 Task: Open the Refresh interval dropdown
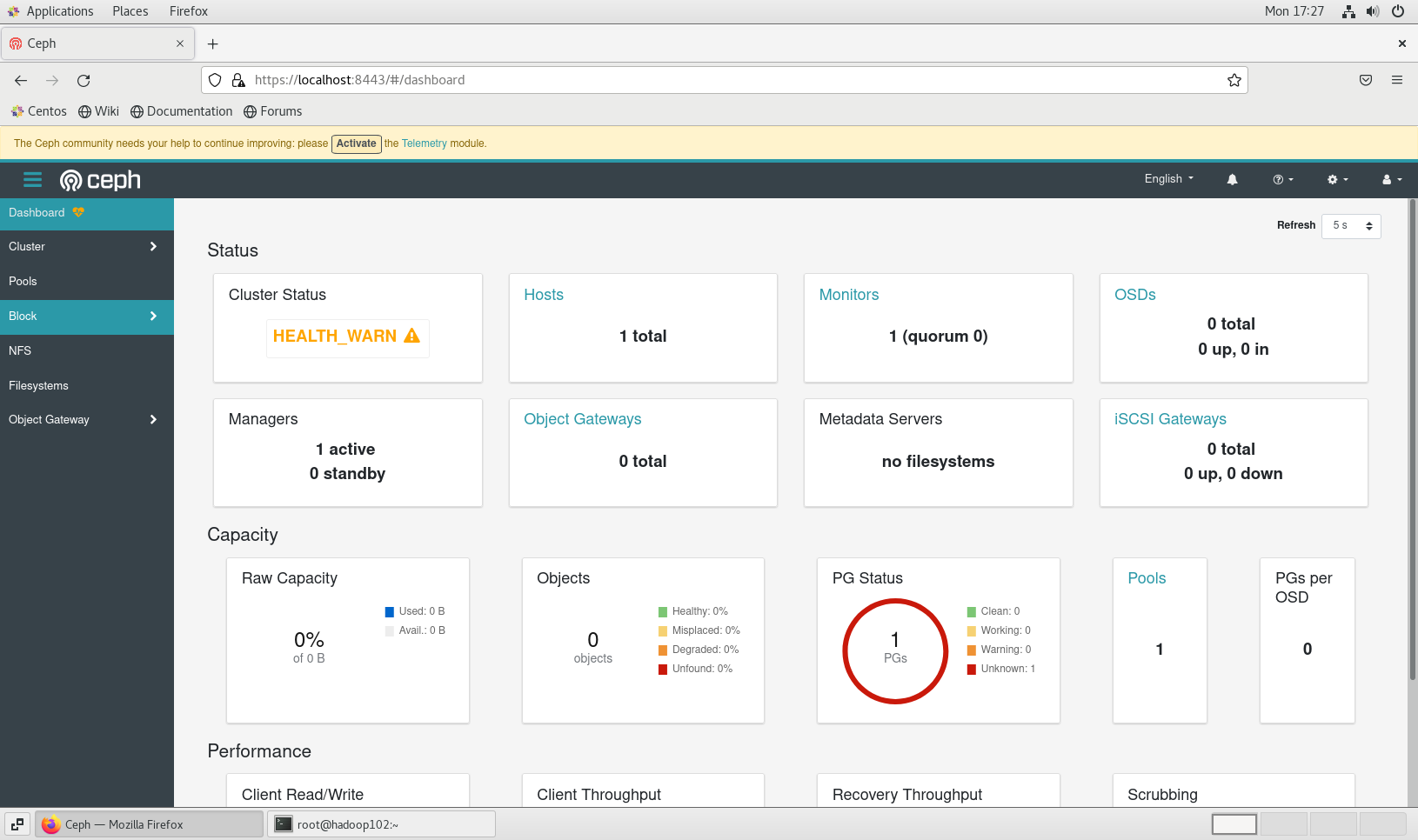tap(1350, 226)
